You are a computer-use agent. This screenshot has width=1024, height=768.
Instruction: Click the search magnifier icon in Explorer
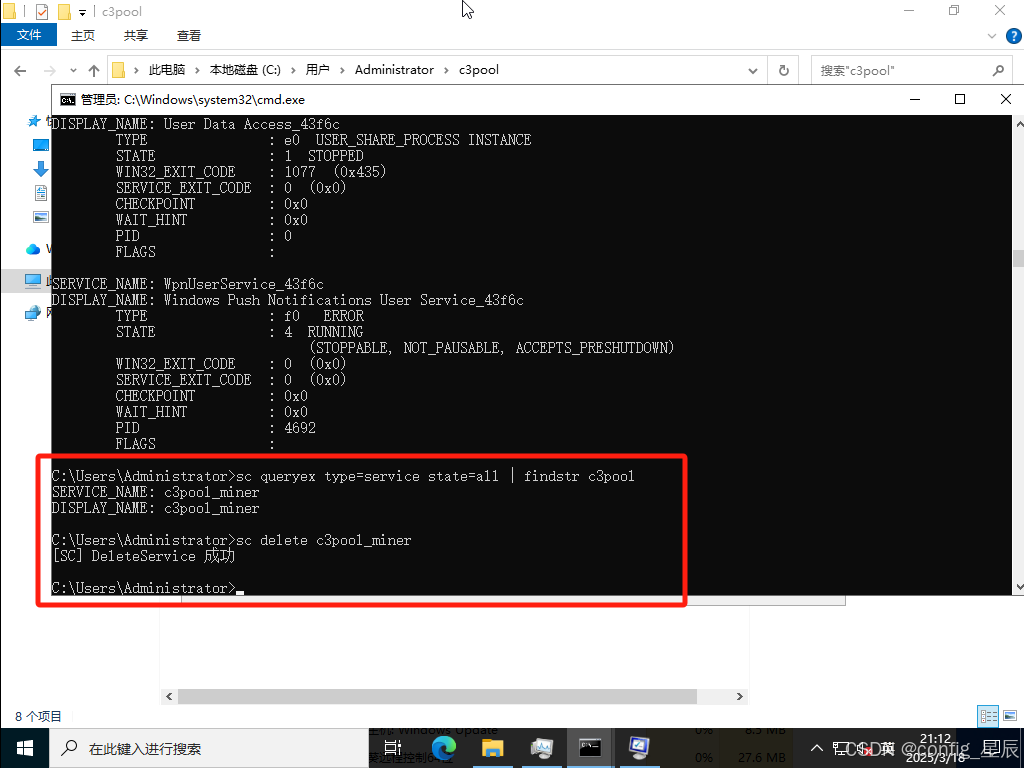click(x=998, y=71)
